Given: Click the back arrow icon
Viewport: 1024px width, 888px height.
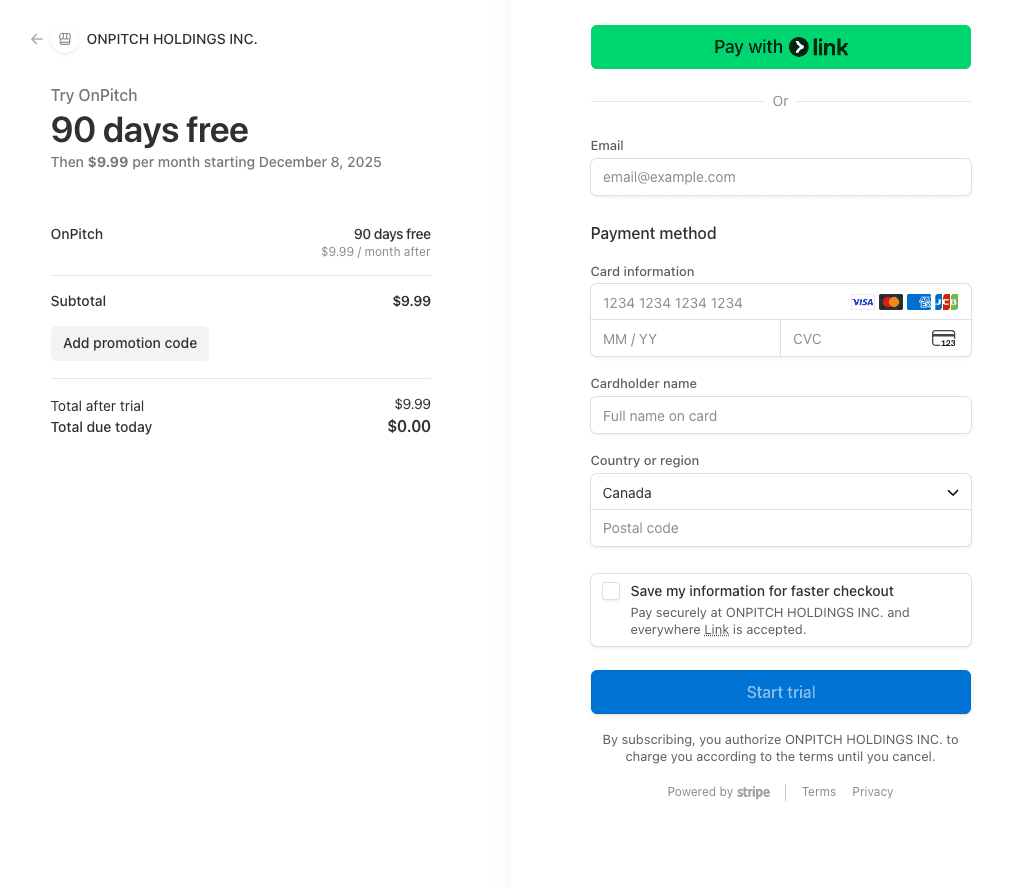Looking at the screenshot, I should click(37, 39).
